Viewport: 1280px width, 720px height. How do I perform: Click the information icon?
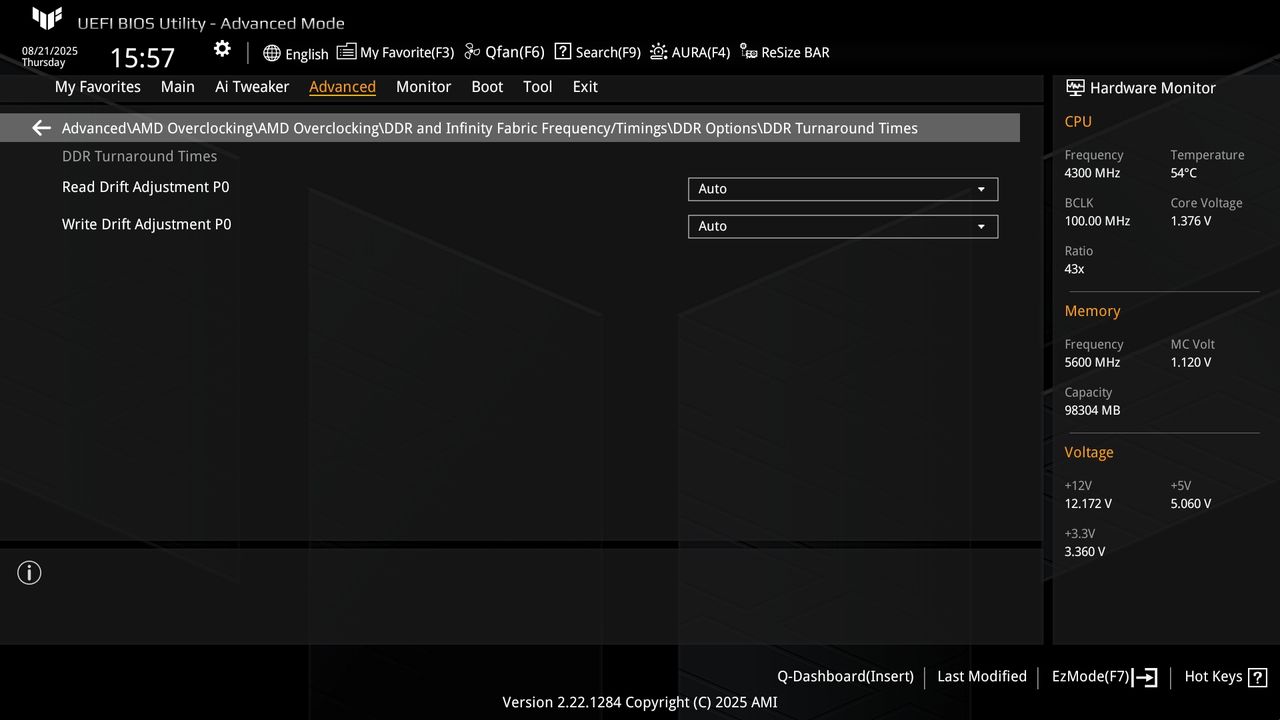point(29,572)
